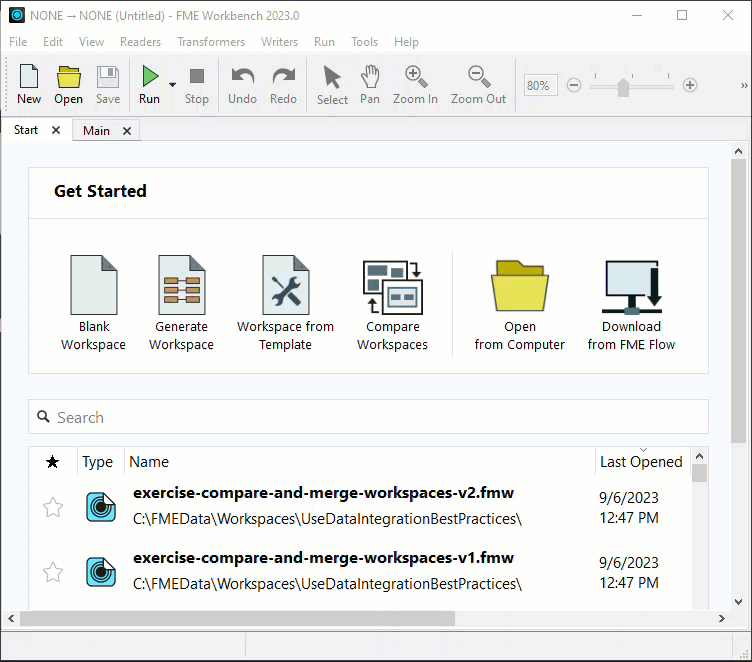The width and height of the screenshot is (752, 662).
Task: Click the zoom slider handle
Action: (623, 87)
